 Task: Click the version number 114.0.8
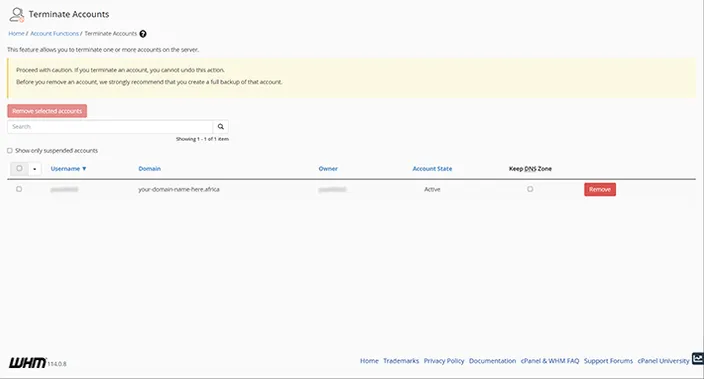pyautogui.click(x=57, y=364)
